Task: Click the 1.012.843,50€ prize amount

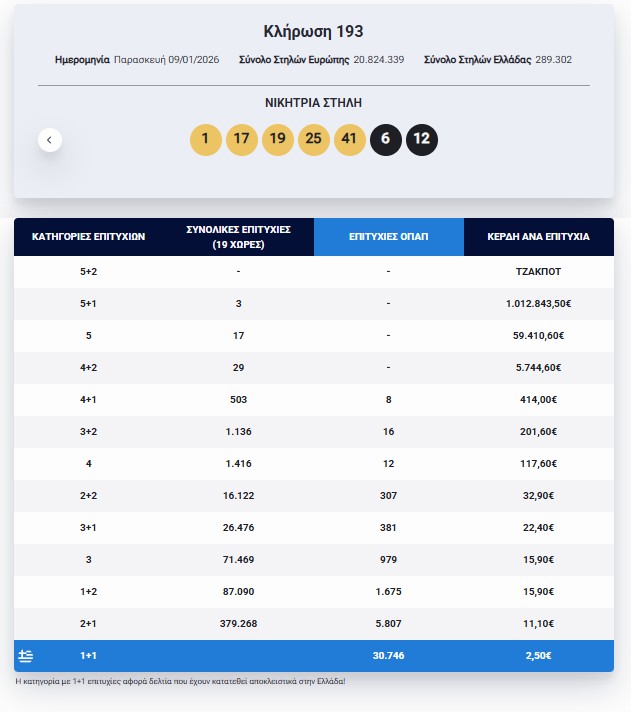Action: click(538, 303)
